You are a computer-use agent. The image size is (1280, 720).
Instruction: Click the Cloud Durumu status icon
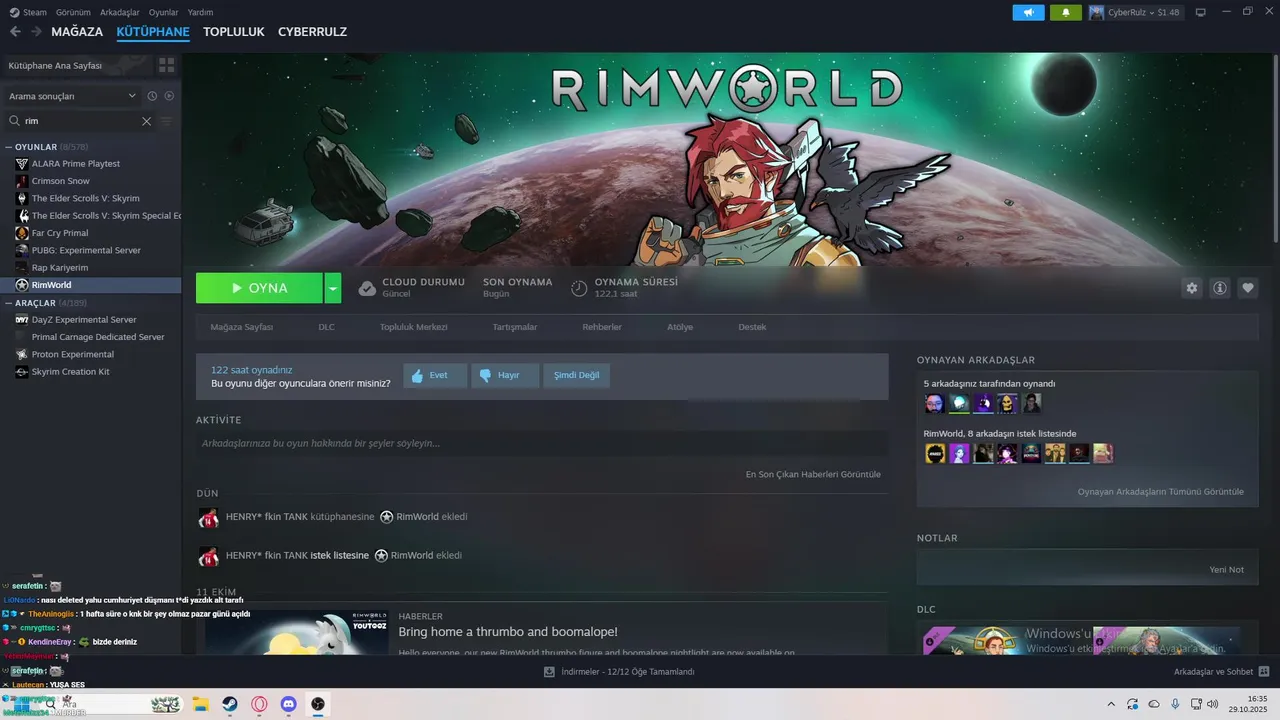(367, 288)
